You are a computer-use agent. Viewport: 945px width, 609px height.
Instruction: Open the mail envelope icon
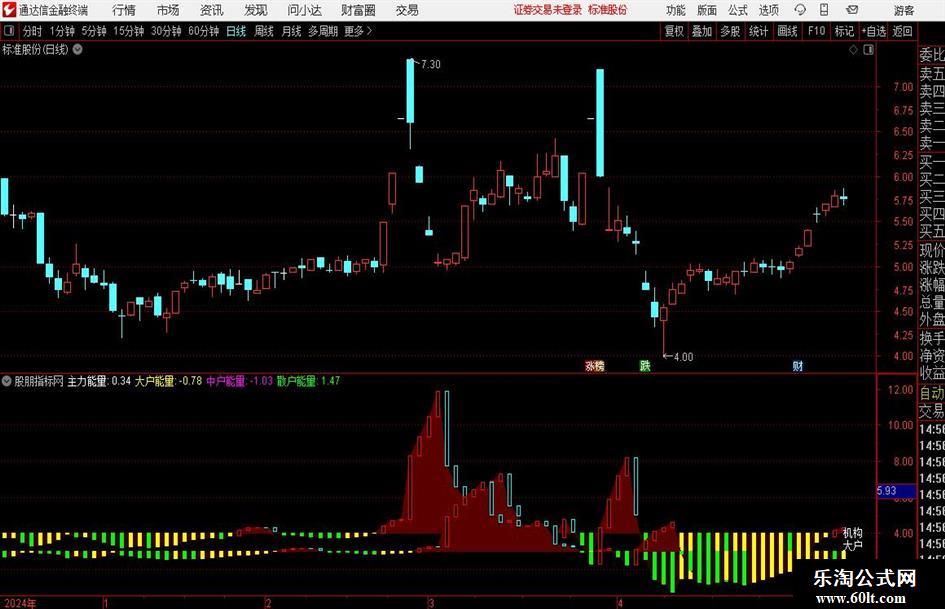coord(852,10)
